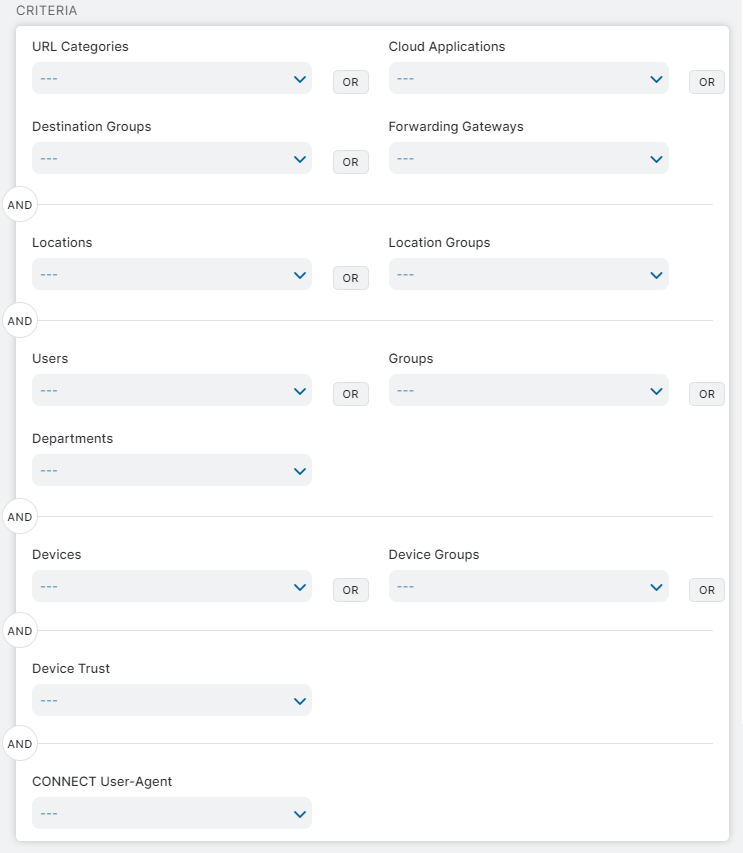The height and width of the screenshot is (853, 743).
Task: Expand the Location Groups selector
Action: click(x=528, y=274)
